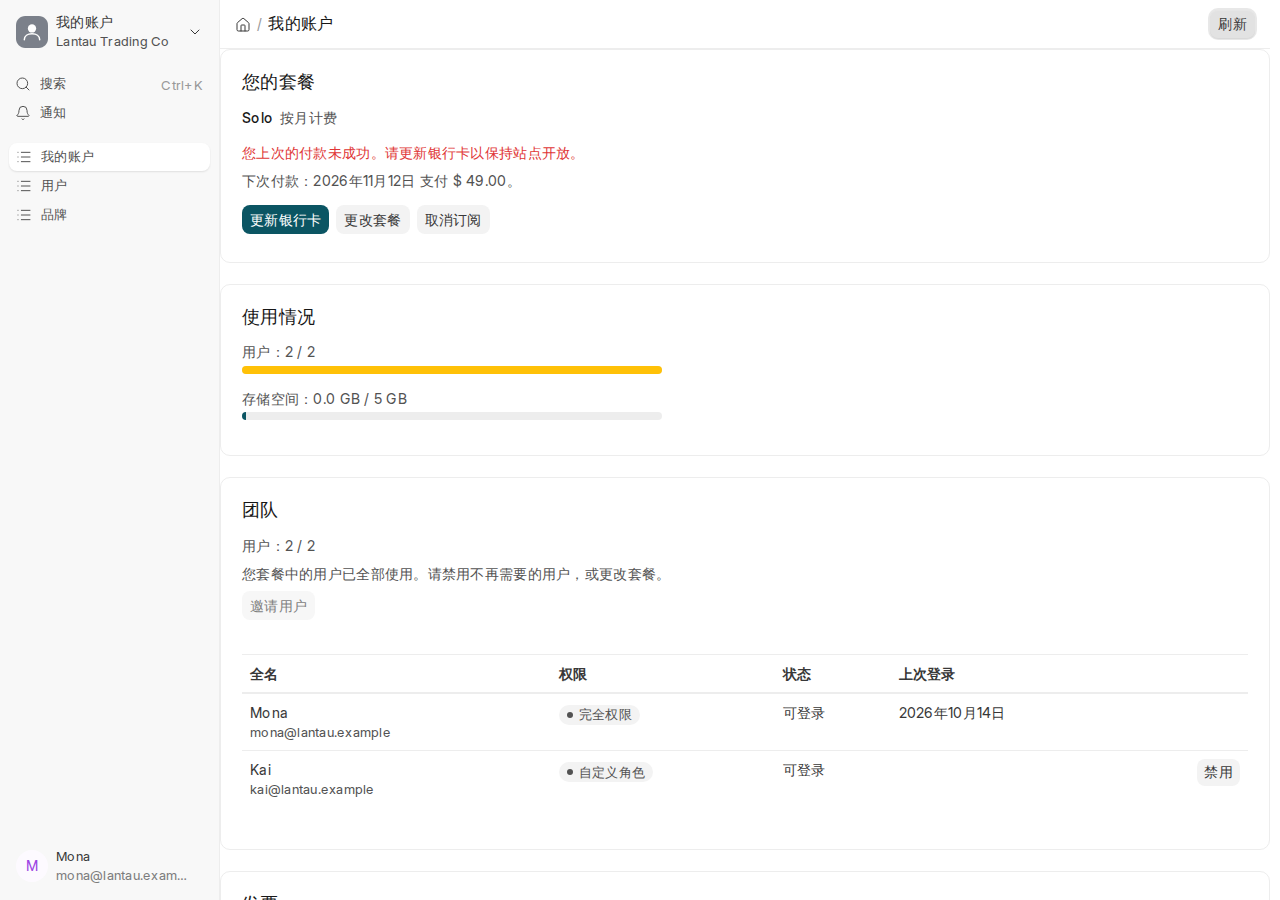1280x900 pixels.
Task: Go to 用户 in the sidebar
Action: tap(110, 186)
